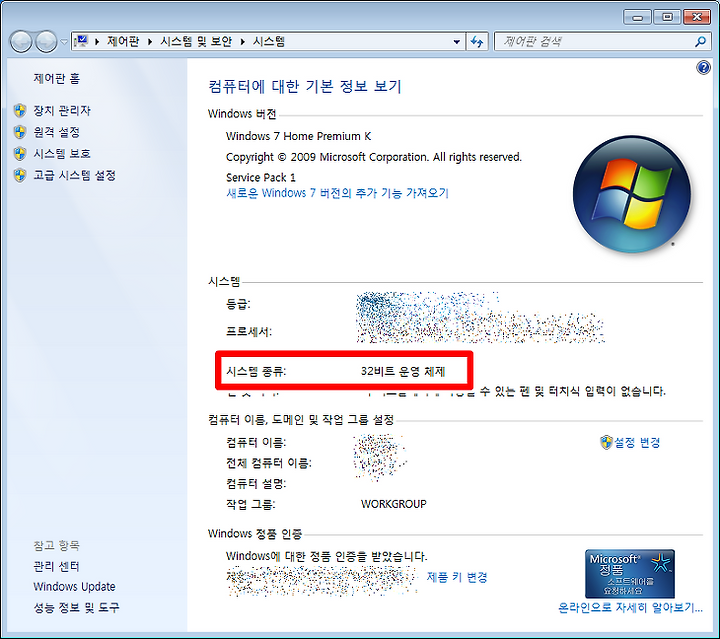Click the Forward navigation arrow button
This screenshot has width=720, height=639.
point(46,42)
